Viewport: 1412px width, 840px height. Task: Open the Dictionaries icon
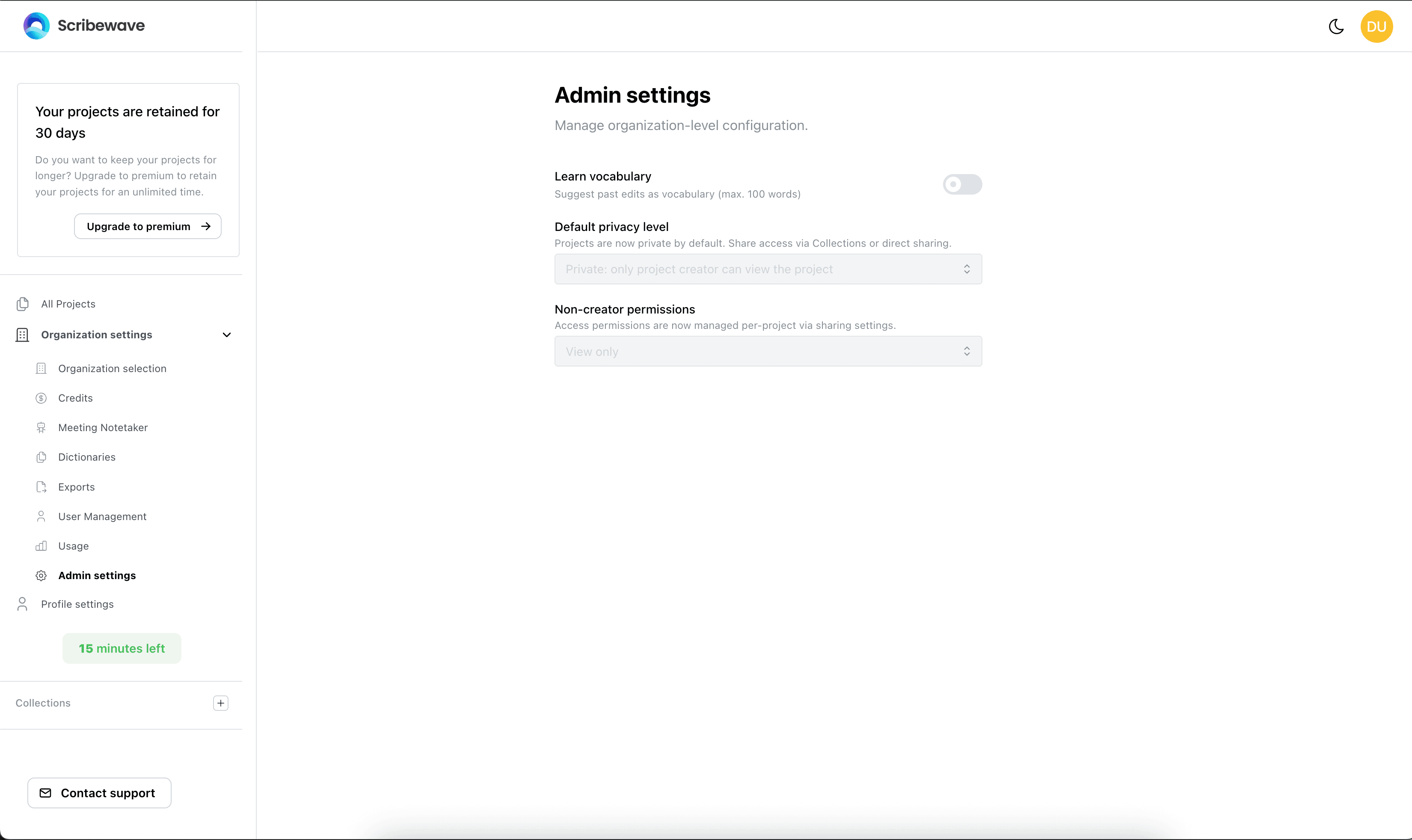click(42, 457)
